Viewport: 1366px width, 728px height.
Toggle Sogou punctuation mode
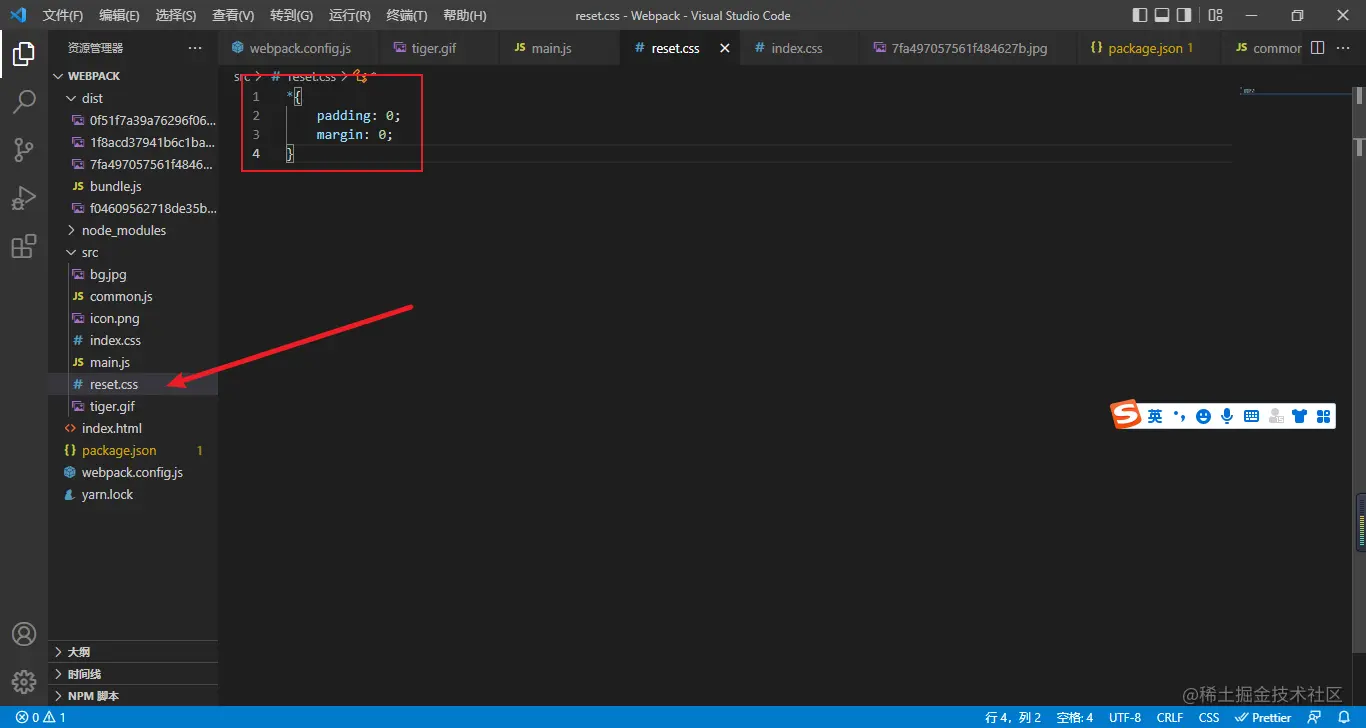1180,416
